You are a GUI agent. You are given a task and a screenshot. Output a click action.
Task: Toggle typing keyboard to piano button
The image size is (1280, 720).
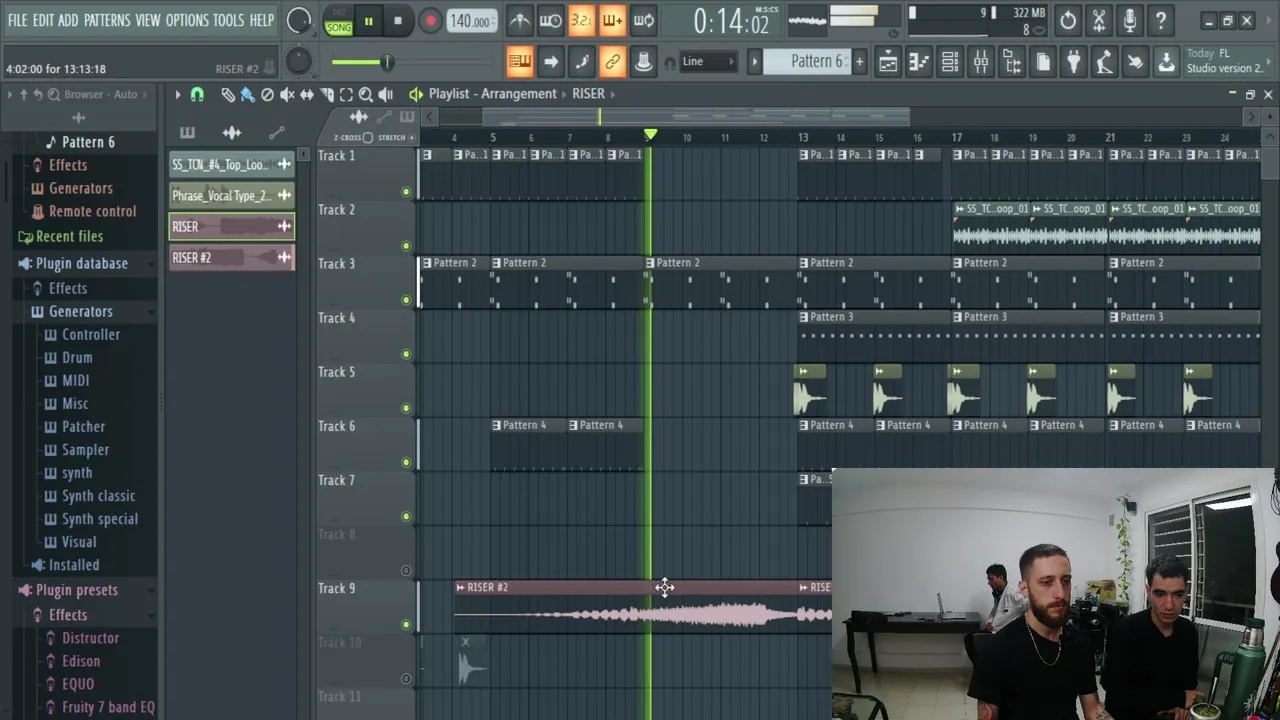tap(520, 62)
